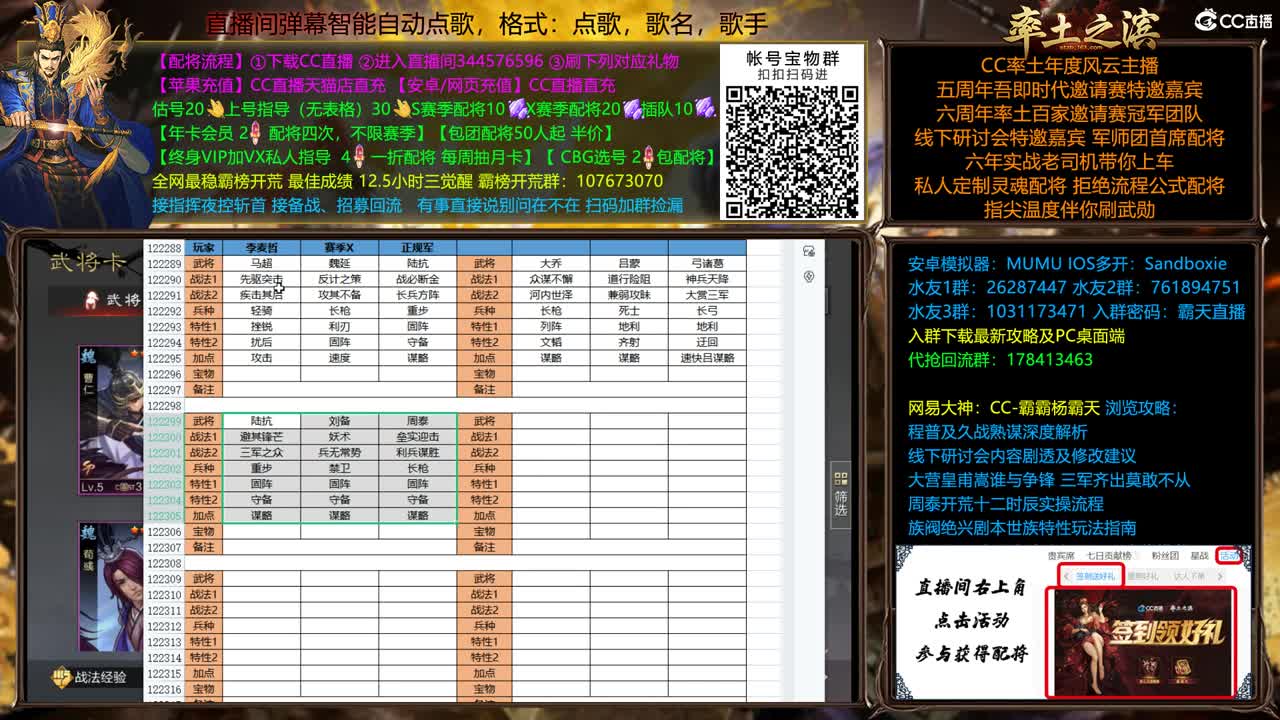
Task: Click the CC直播 logo
Action: [x=1232, y=21]
